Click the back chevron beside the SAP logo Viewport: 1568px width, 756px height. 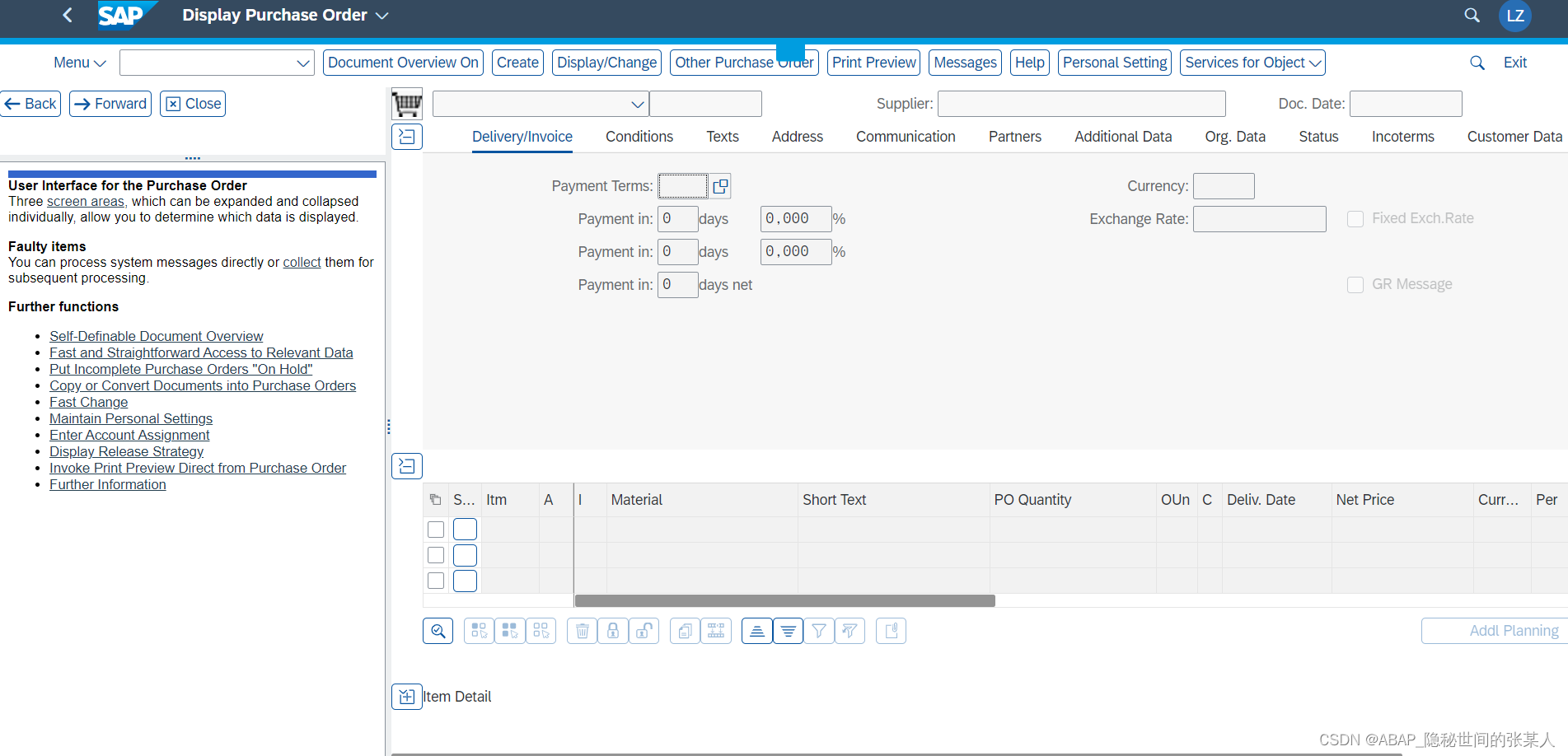68,15
